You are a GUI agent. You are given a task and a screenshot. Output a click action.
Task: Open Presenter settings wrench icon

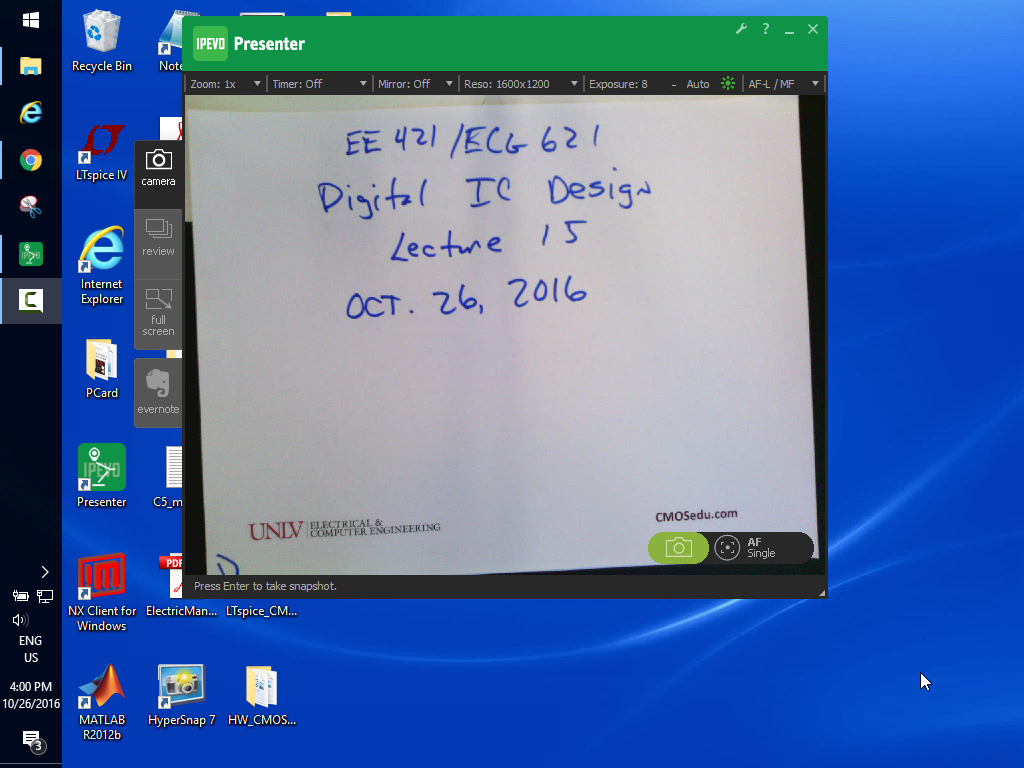[x=741, y=29]
